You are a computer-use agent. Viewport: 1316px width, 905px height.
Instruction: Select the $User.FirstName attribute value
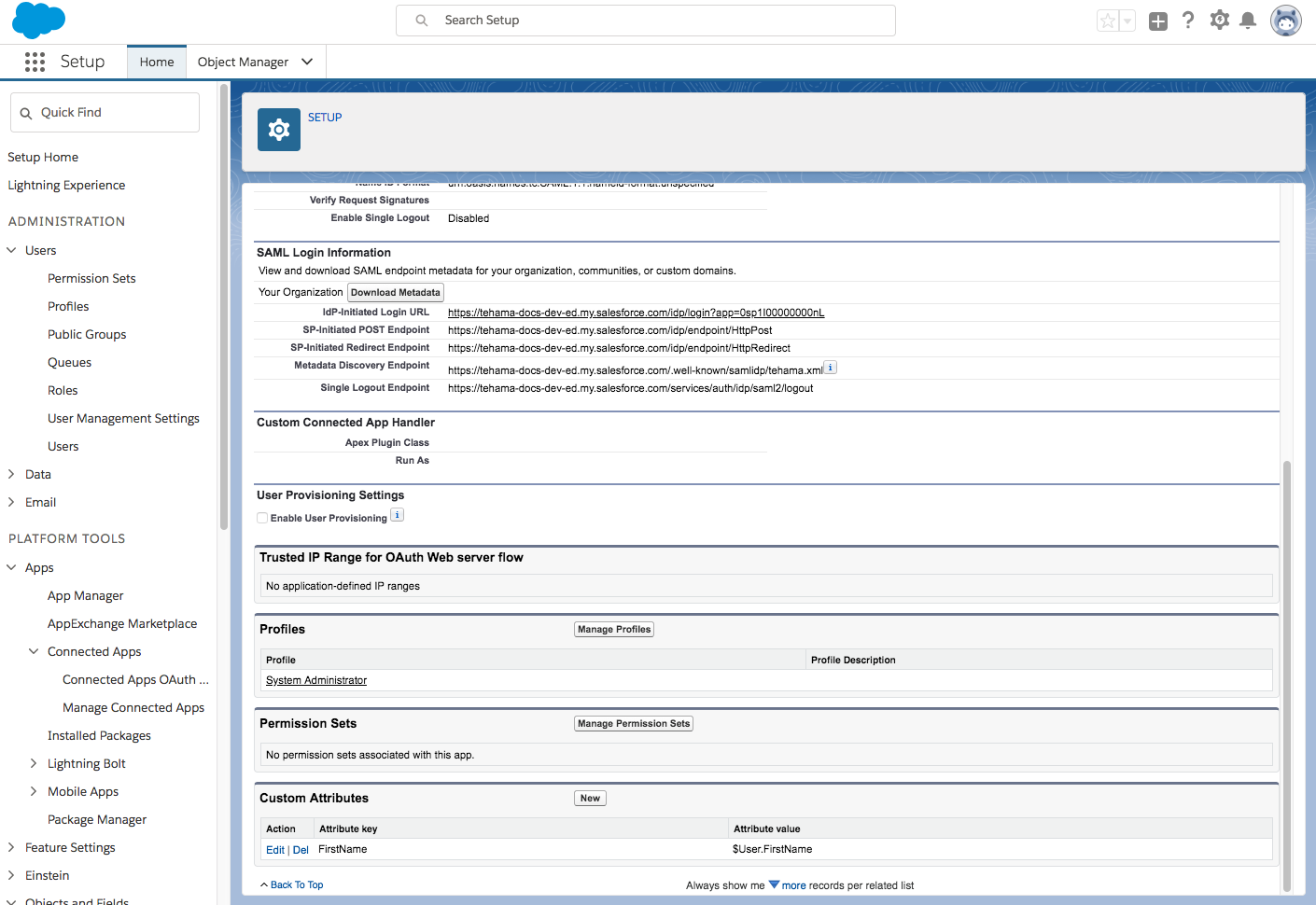pyautogui.click(x=772, y=849)
